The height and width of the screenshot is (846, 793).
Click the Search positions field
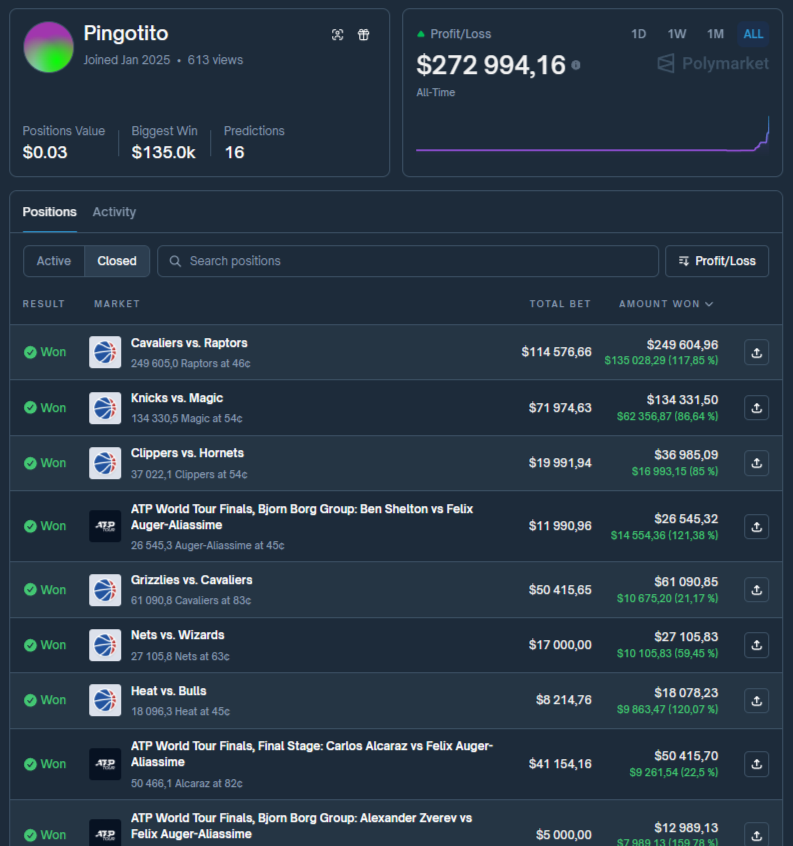click(x=408, y=261)
